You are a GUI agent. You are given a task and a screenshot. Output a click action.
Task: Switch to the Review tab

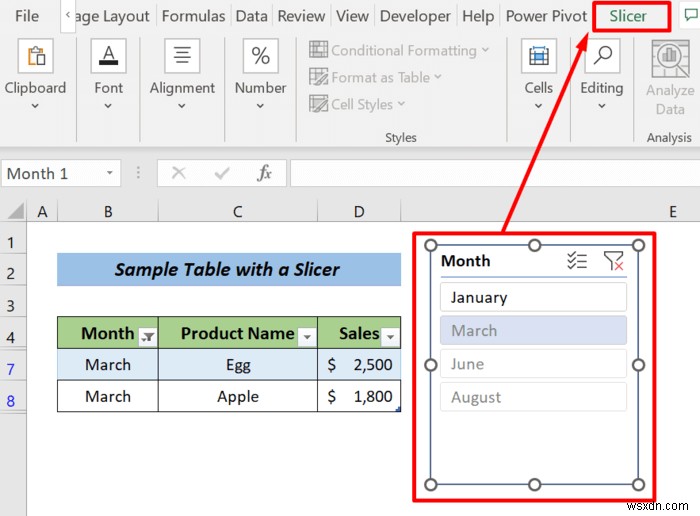tap(301, 16)
